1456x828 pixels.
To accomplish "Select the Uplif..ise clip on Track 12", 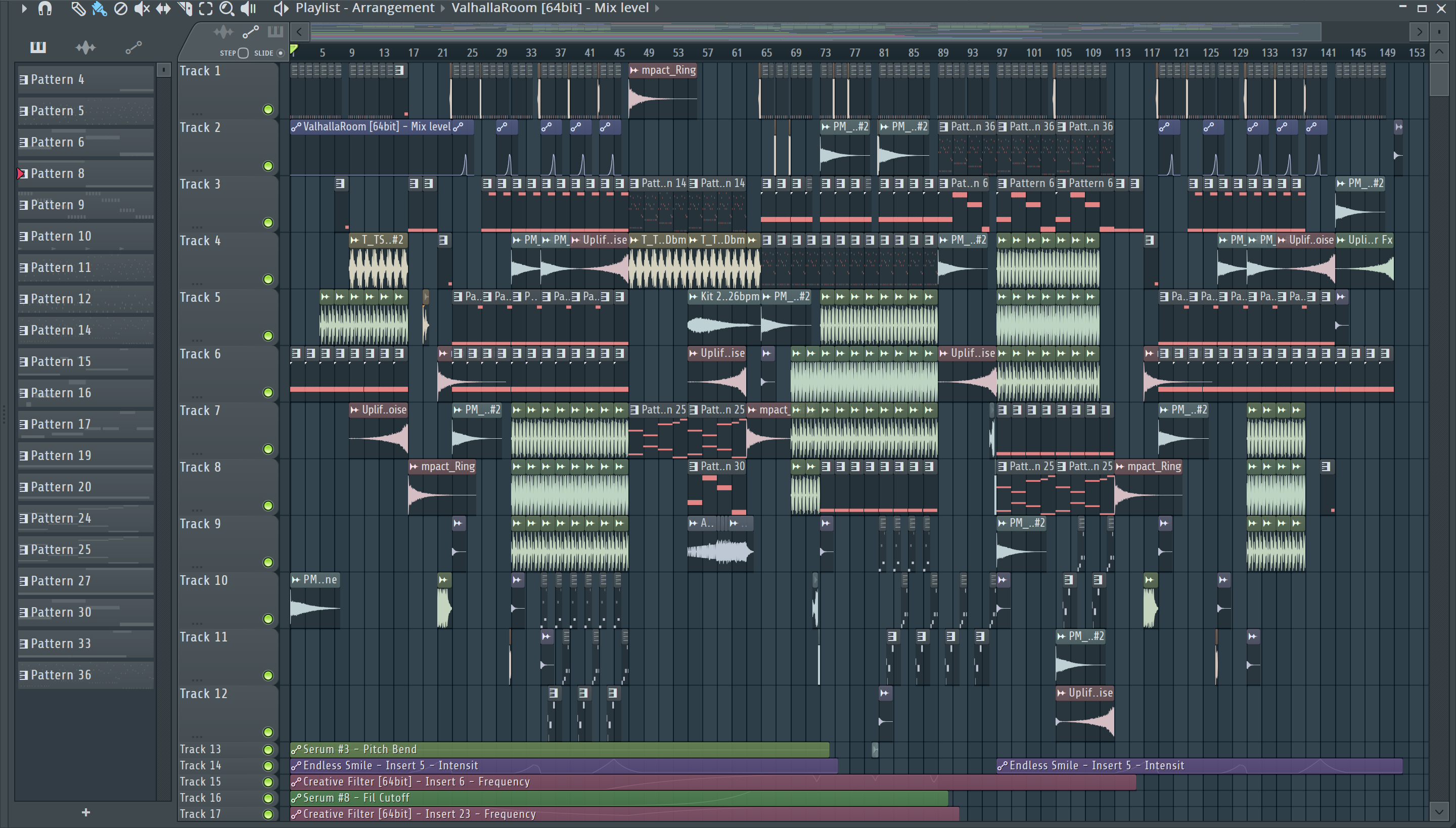I will 1084,713.
